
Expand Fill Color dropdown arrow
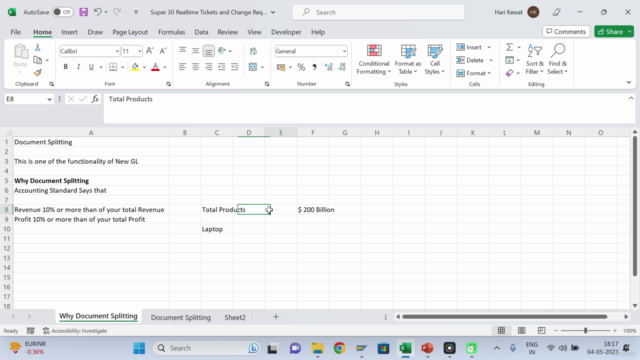click(144, 67)
